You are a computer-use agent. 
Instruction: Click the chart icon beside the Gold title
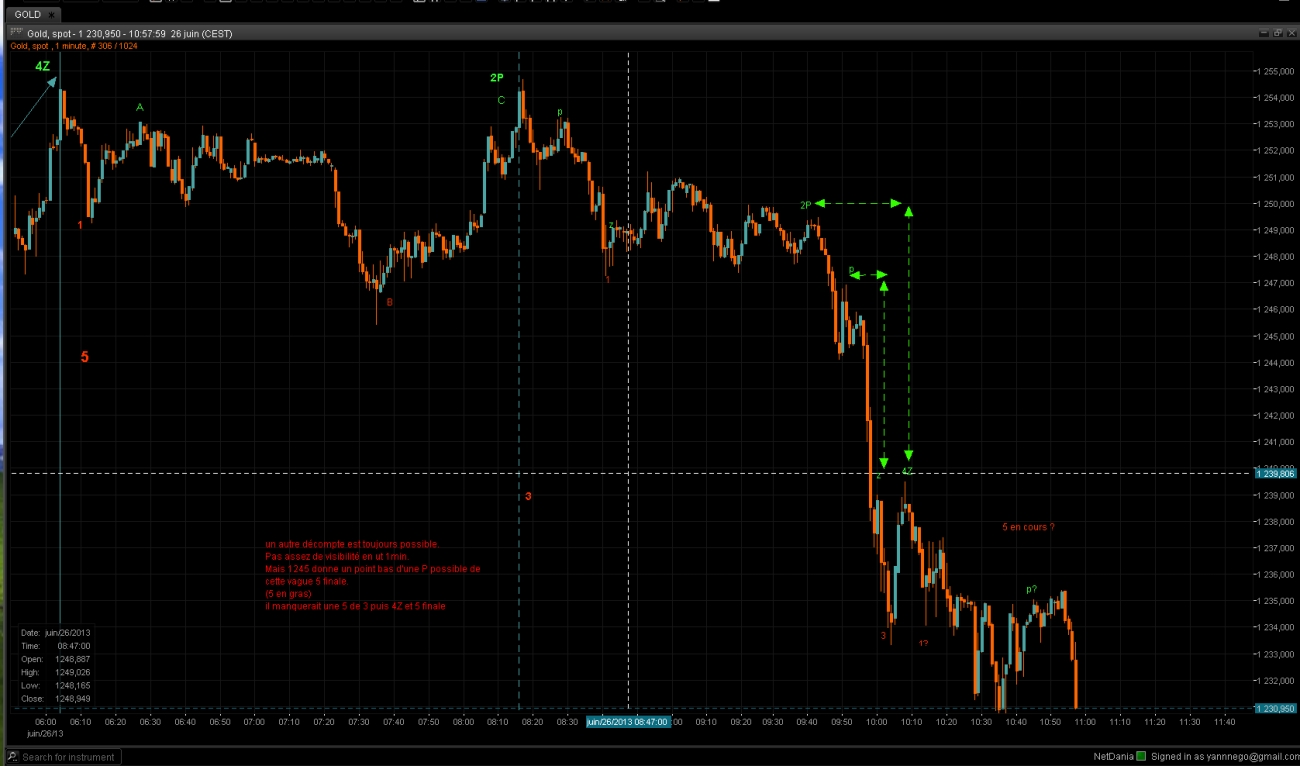click(16, 33)
